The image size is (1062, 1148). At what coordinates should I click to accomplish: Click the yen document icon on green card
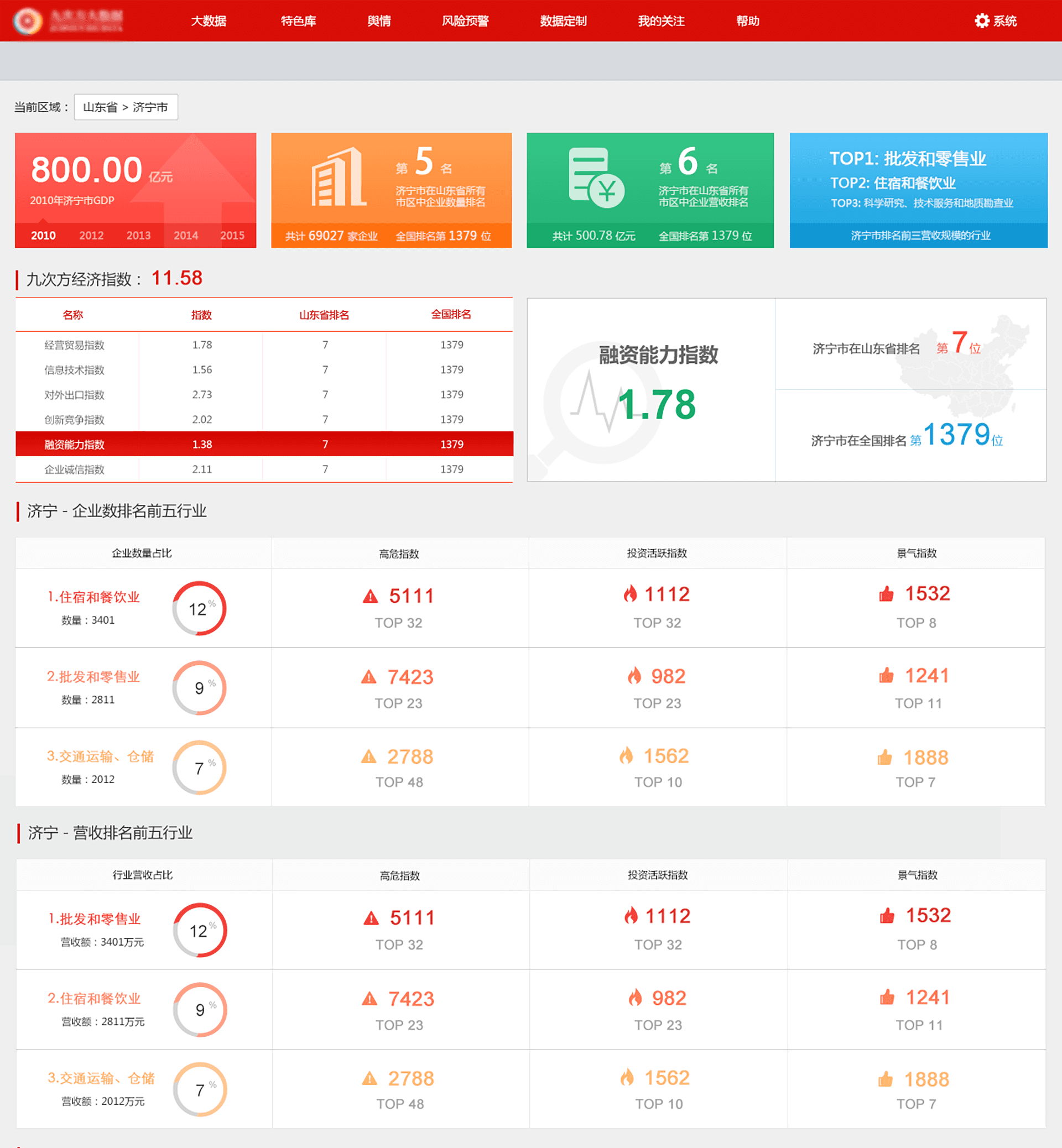point(595,178)
